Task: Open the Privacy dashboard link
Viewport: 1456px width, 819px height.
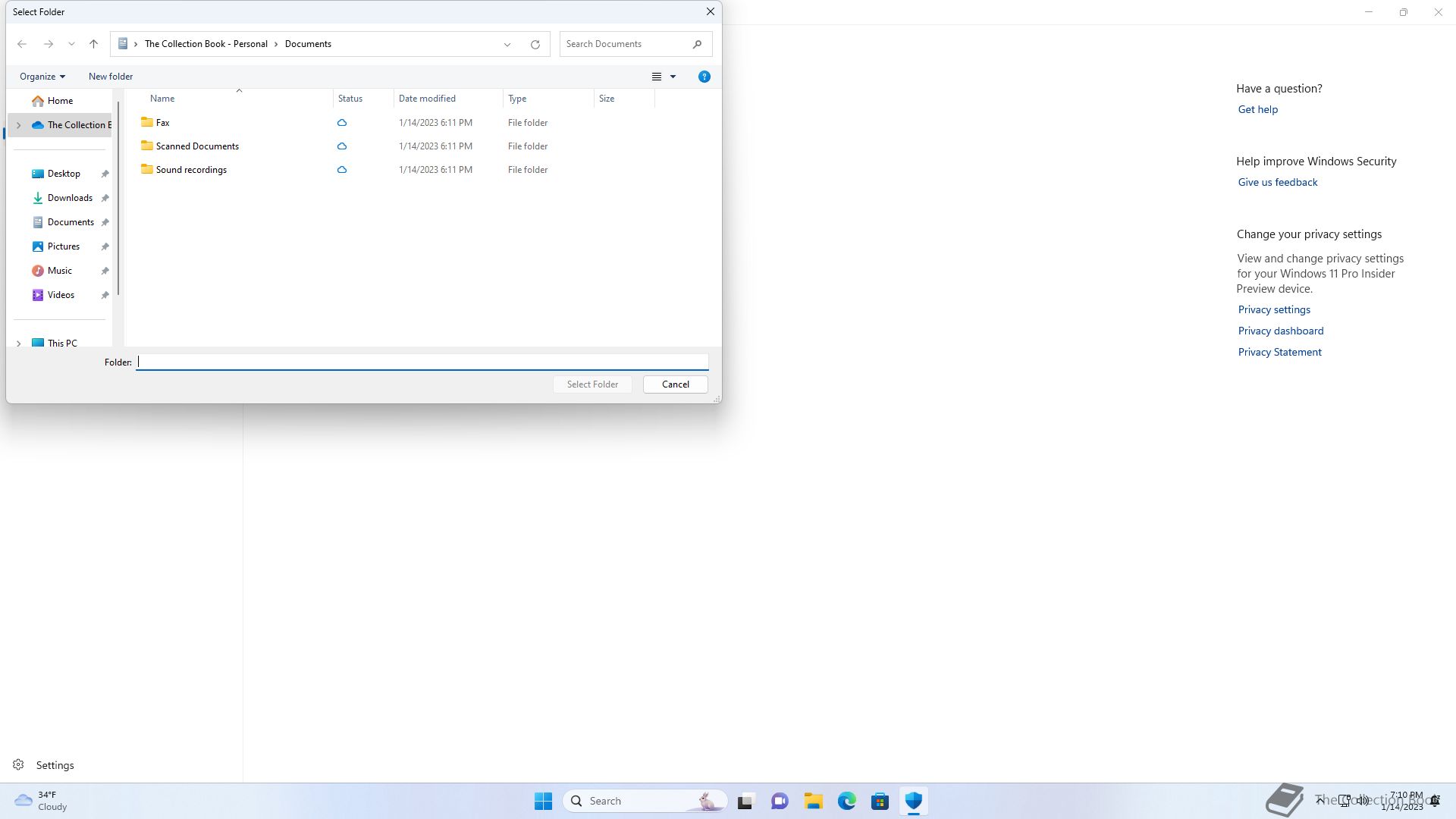Action: coord(1280,331)
